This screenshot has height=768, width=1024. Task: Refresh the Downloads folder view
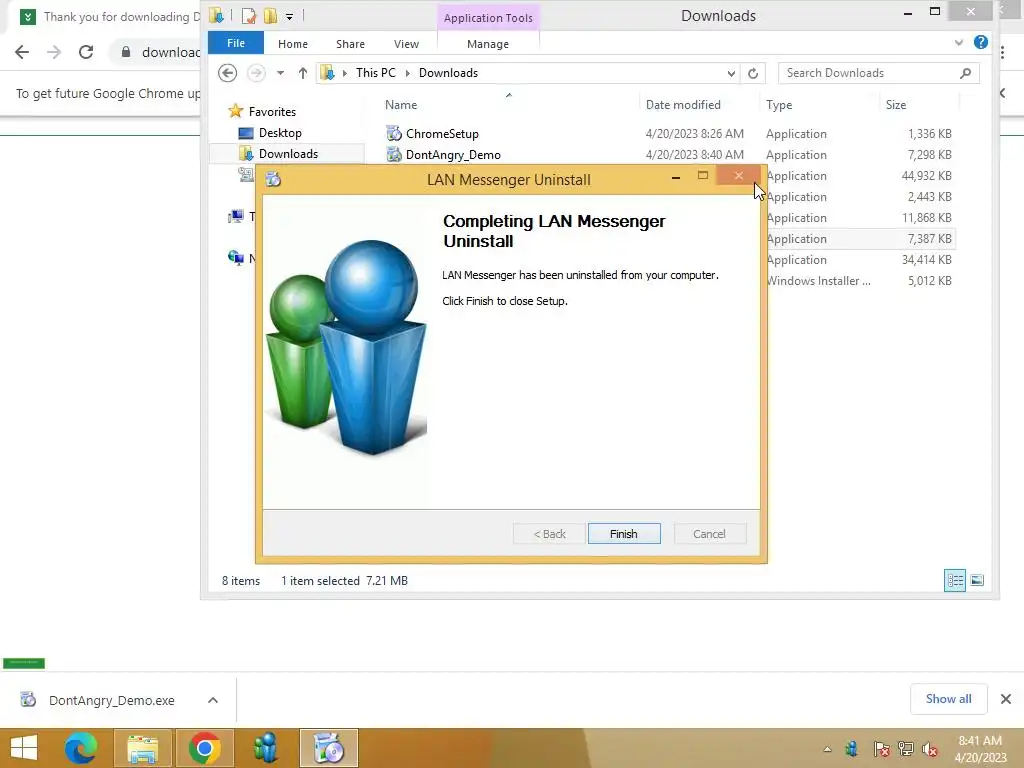pyautogui.click(x=753, y=73)
